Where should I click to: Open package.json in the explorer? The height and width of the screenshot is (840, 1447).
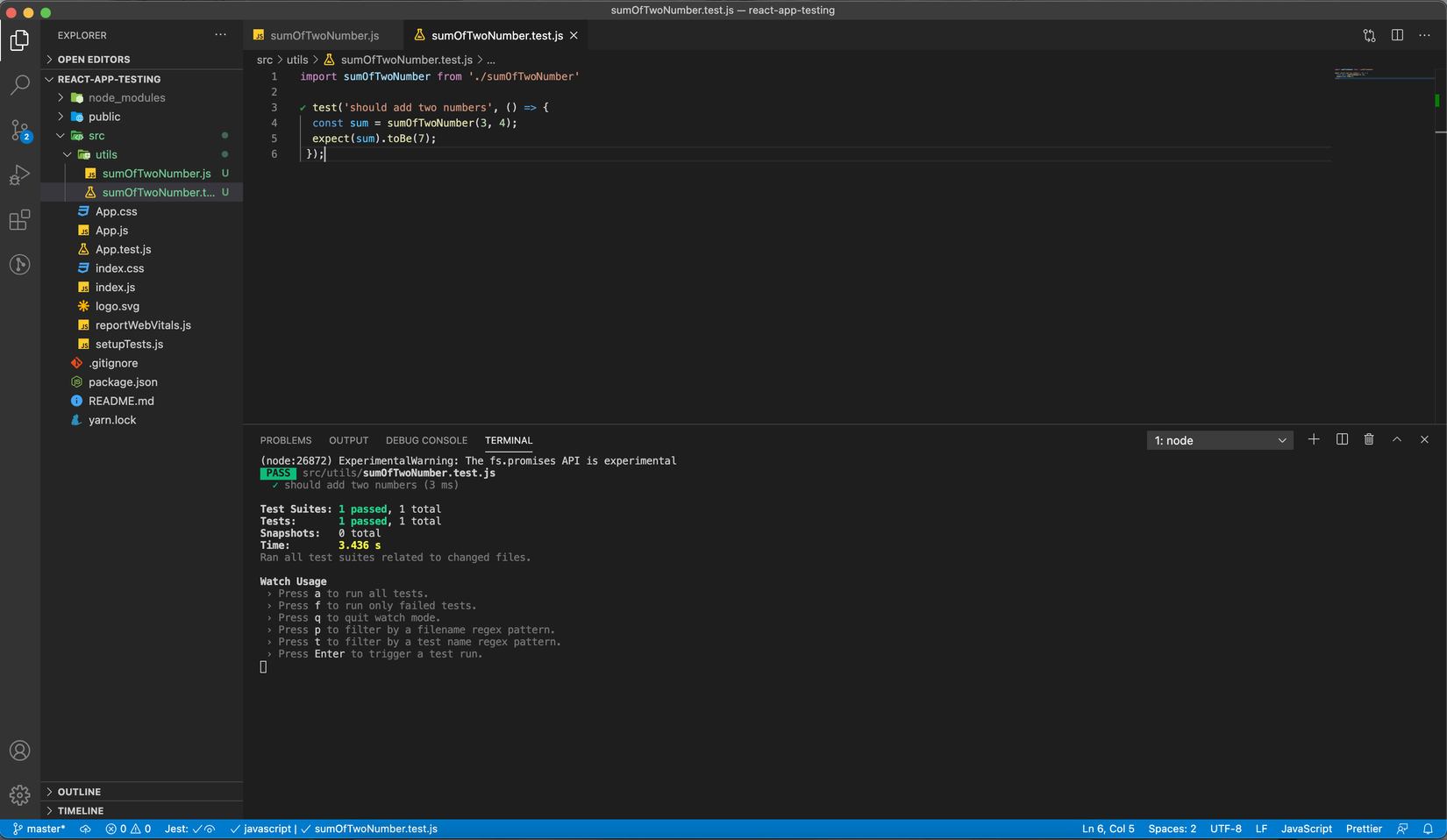point(123,382)
